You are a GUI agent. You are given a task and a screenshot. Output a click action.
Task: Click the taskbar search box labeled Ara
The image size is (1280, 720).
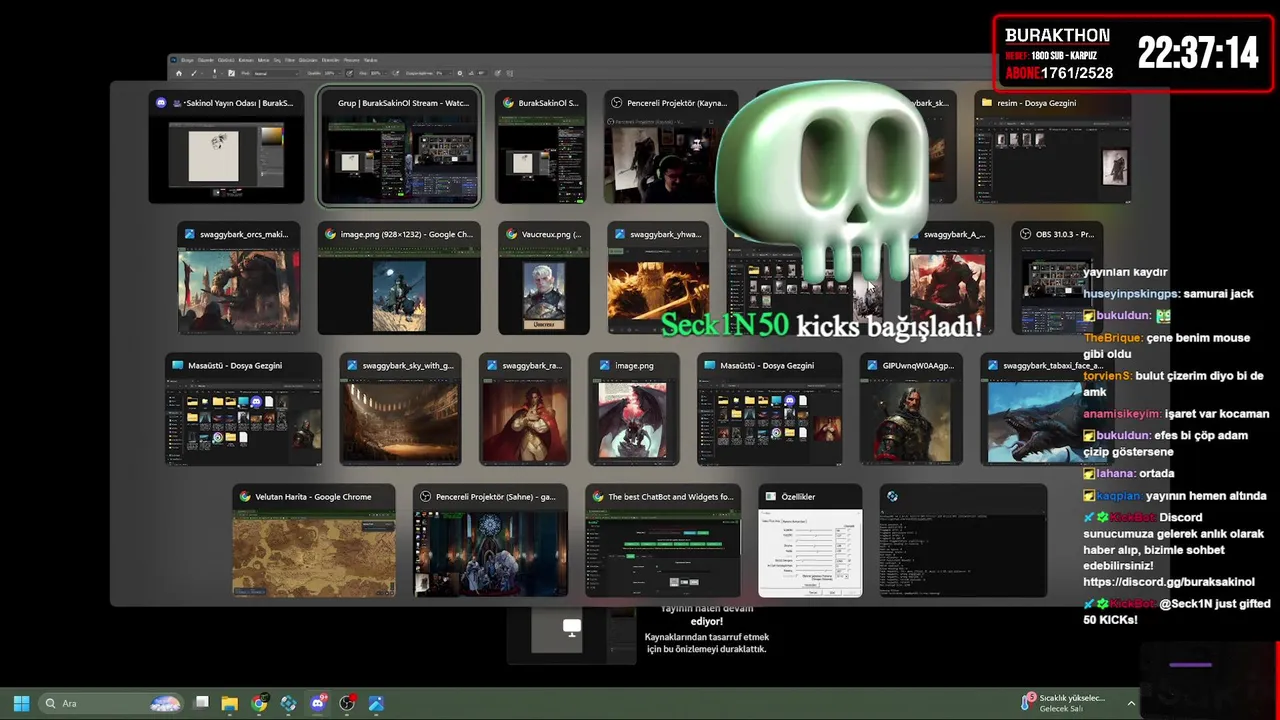(x=112, y=703)
